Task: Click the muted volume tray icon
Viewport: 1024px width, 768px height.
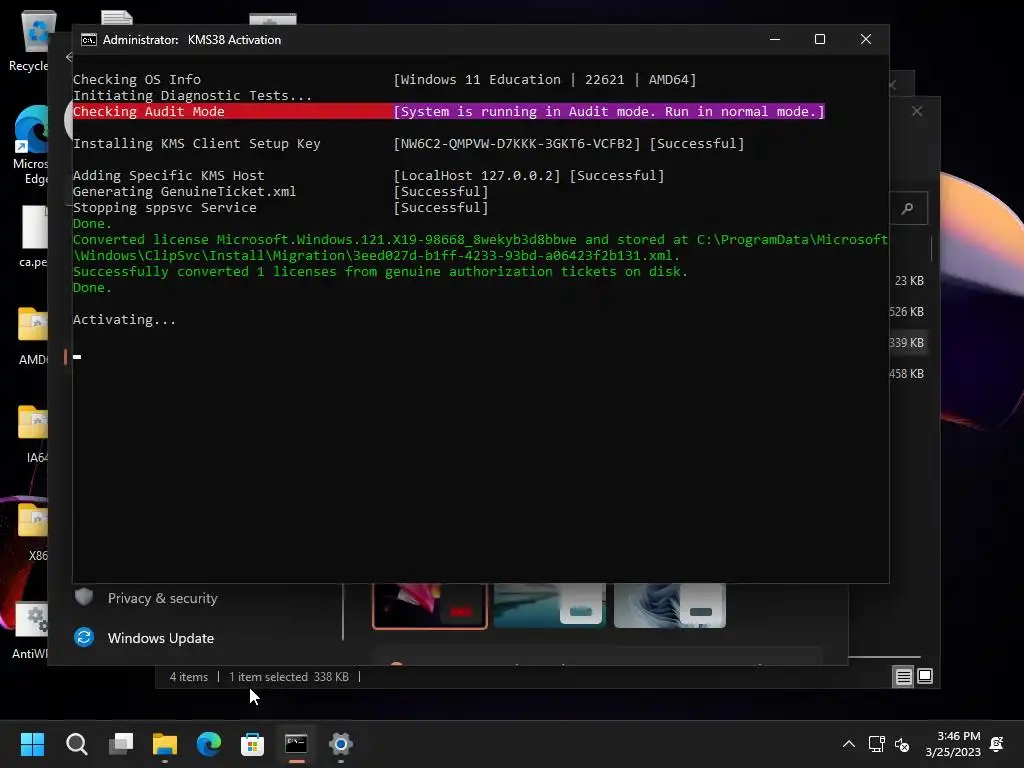Action: tap(902, 744)
